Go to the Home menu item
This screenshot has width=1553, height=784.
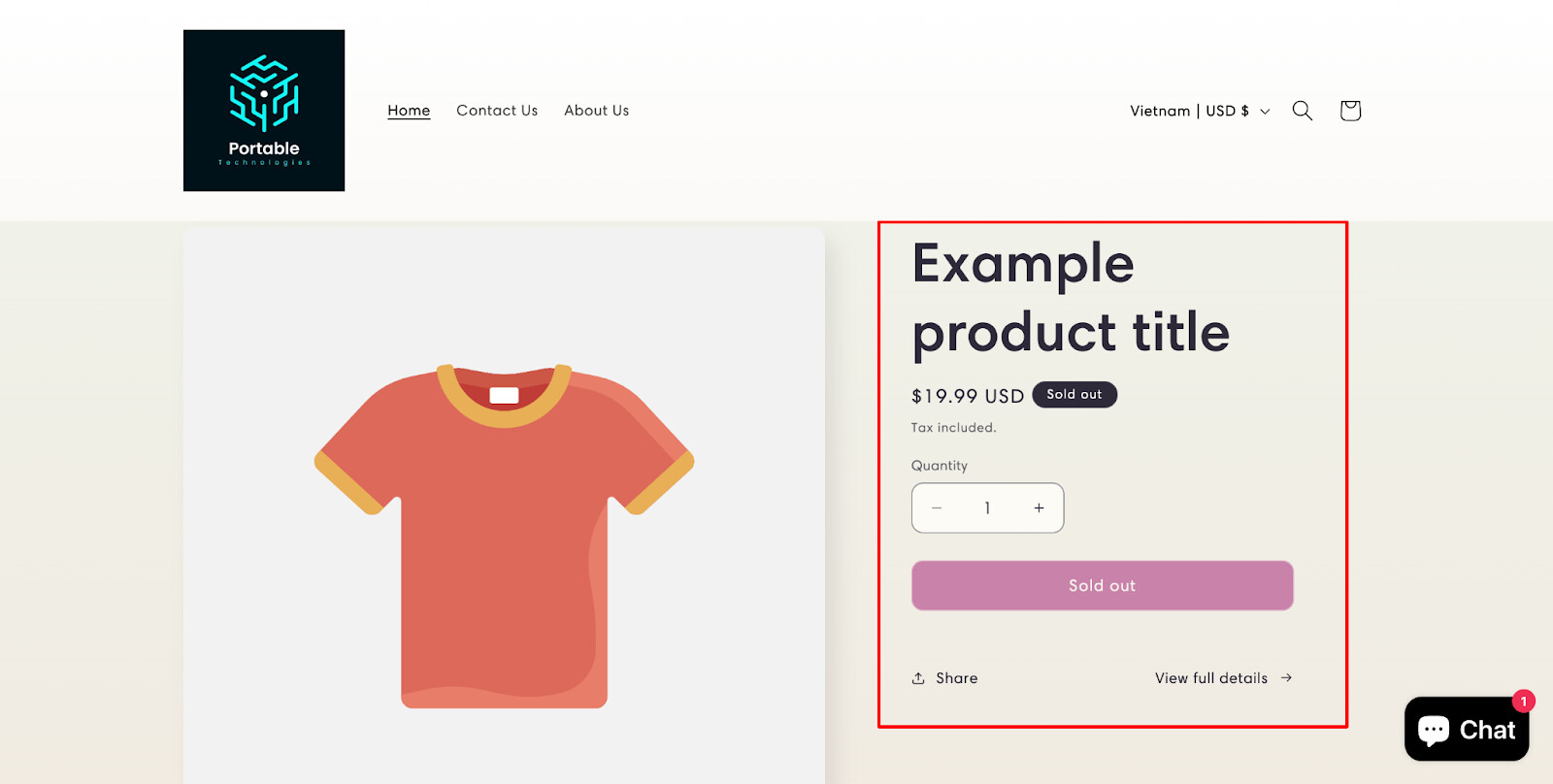coord(409,111)
